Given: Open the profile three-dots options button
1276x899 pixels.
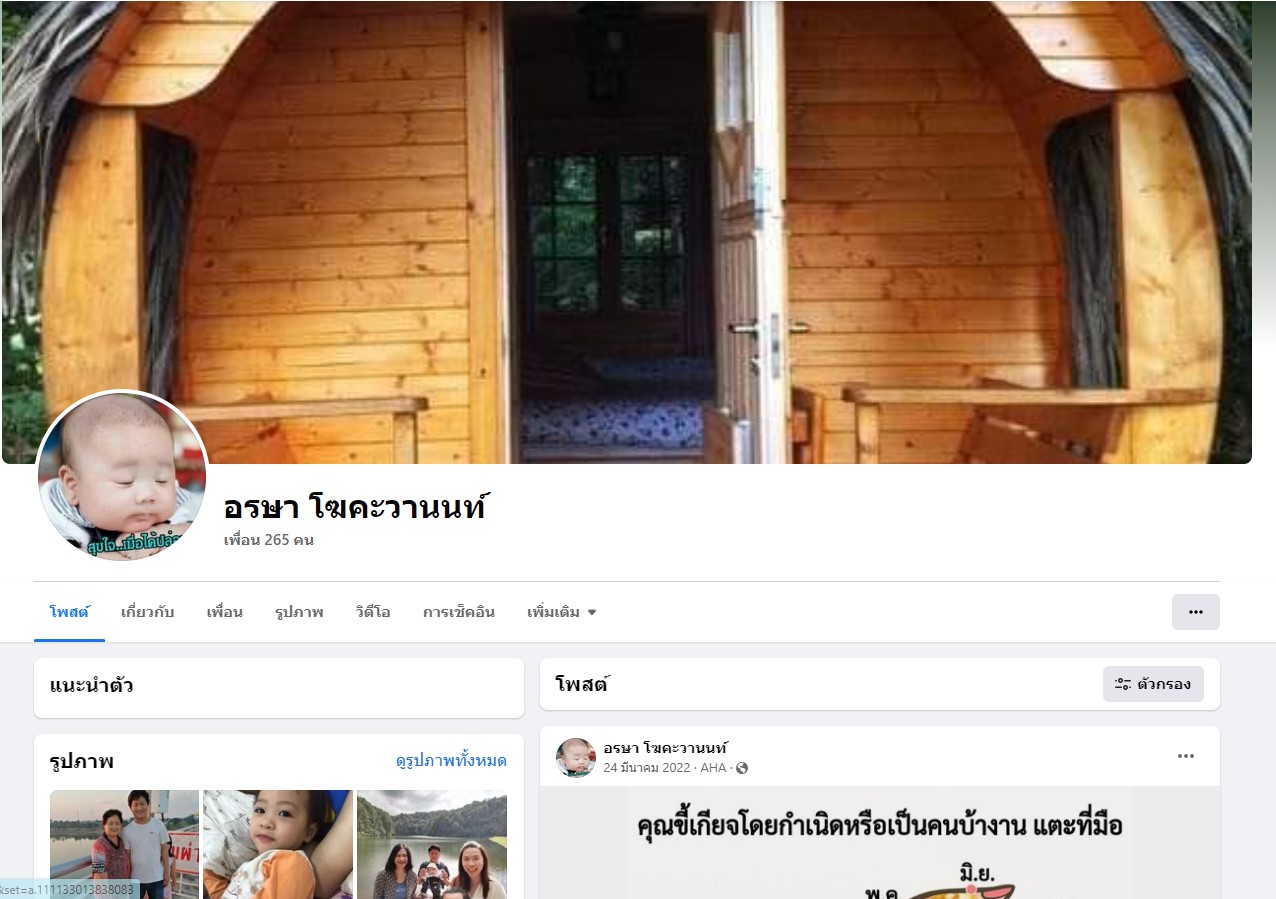Looking at the screenshot, I should (x=1195, y=612).
